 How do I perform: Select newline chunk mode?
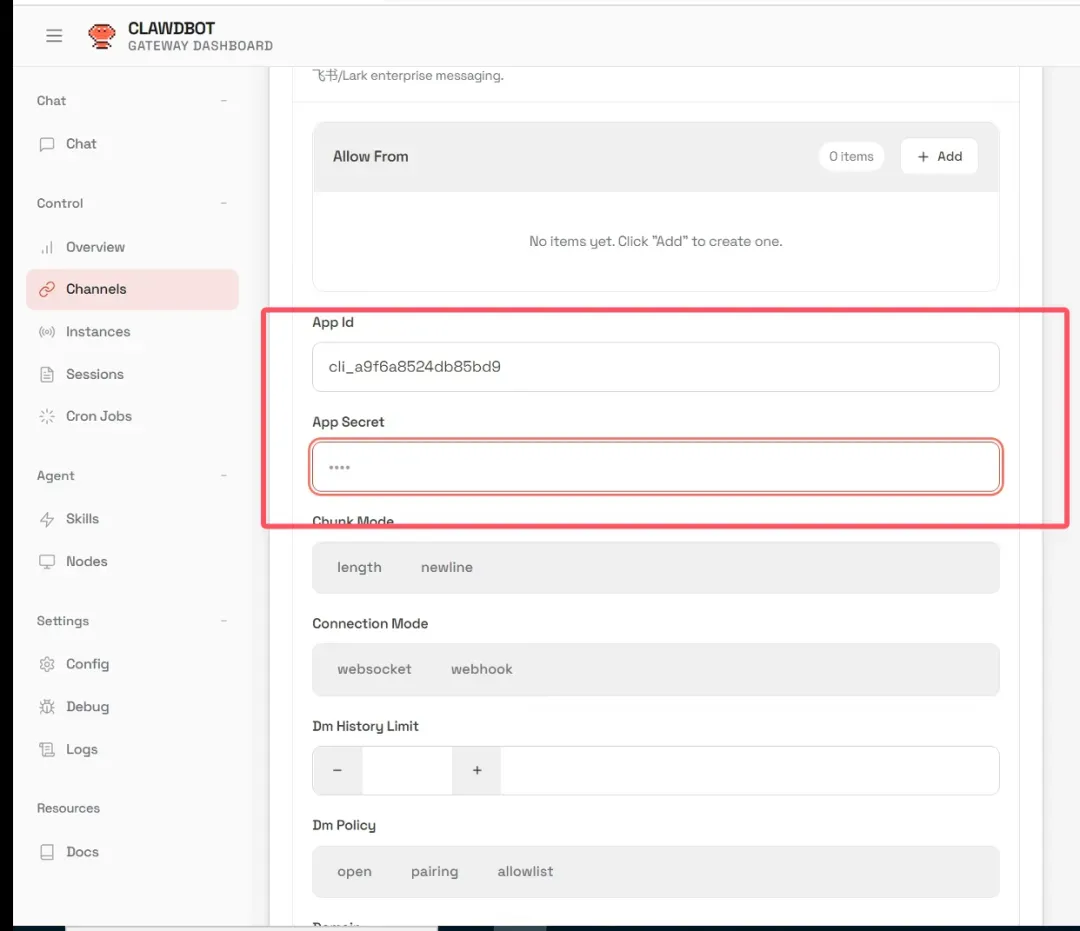[446, 567]
